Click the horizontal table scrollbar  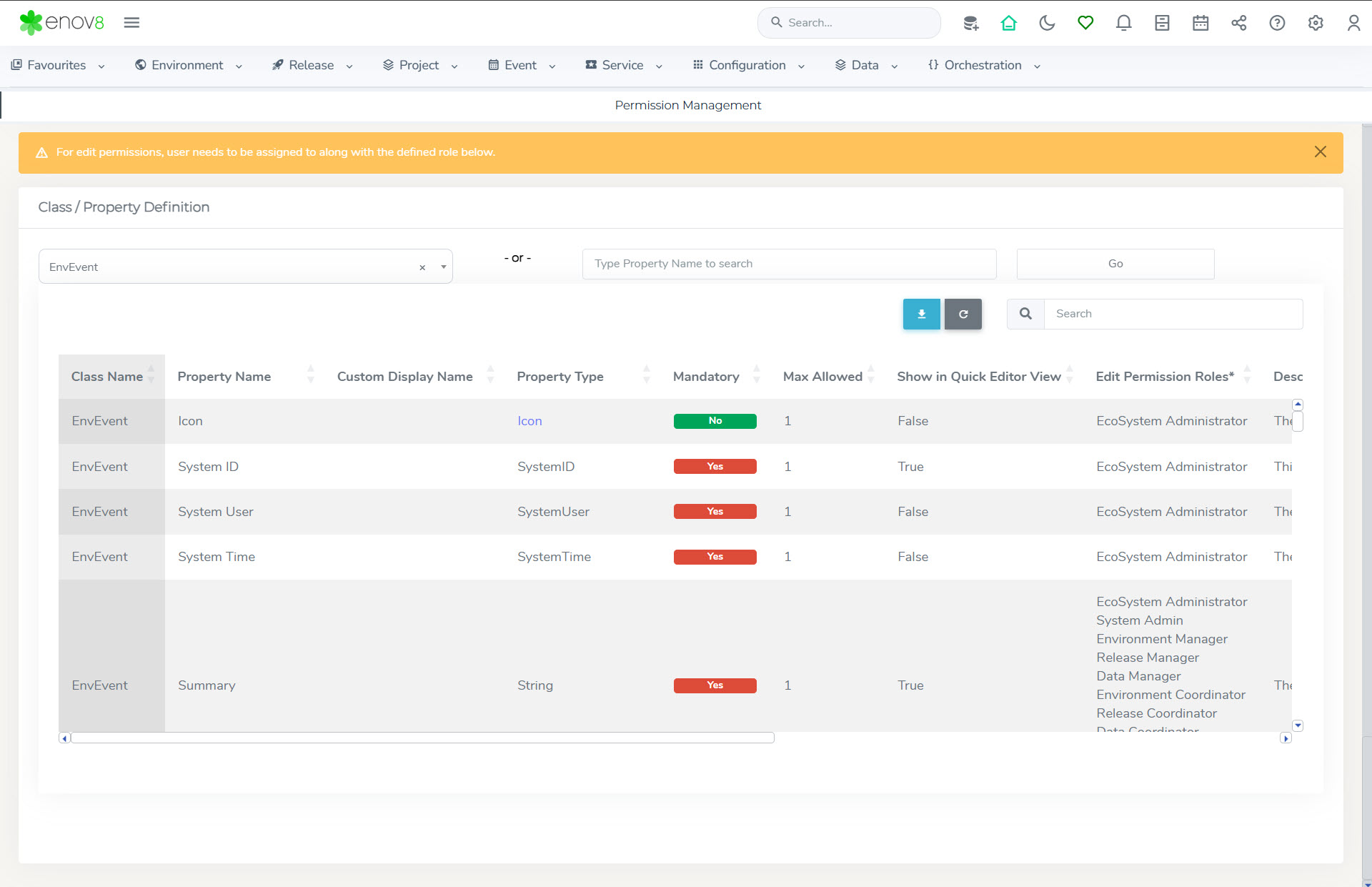[422, 738]
